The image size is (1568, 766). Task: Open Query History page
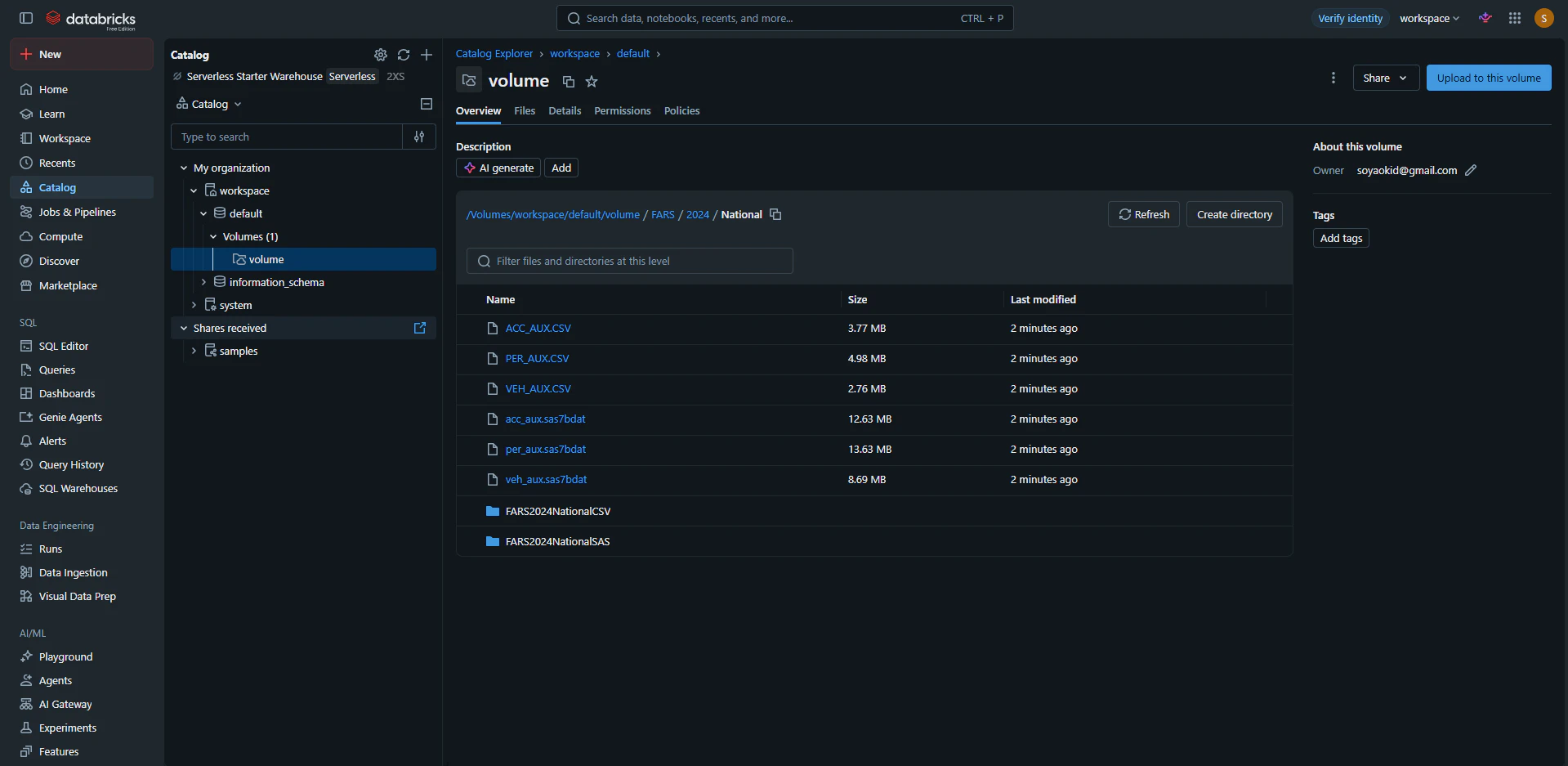point(82,464)
